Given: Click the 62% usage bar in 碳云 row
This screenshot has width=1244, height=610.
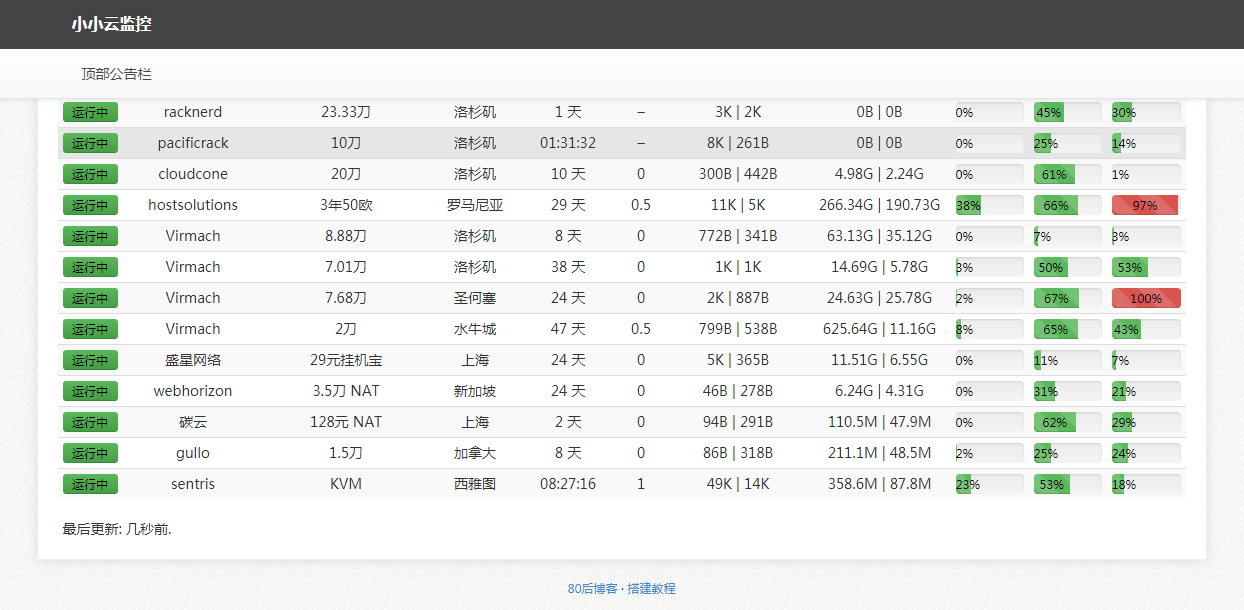Looking at the screenshot, I should [x=1067, y=422].
